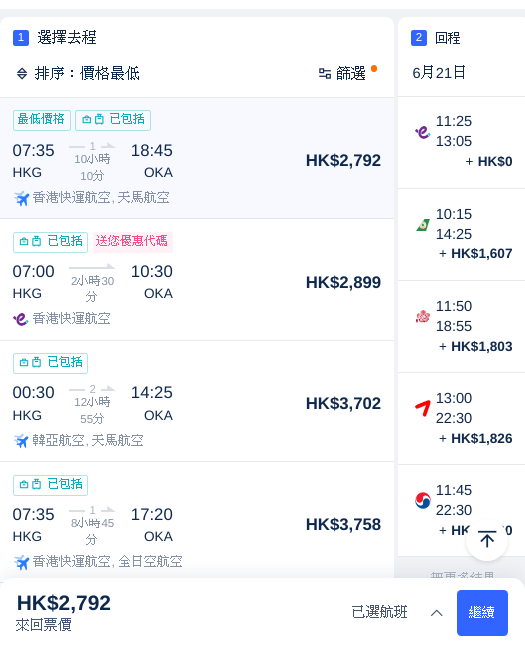Pick Korean Air logo for 11:45 return

(422, 500)
